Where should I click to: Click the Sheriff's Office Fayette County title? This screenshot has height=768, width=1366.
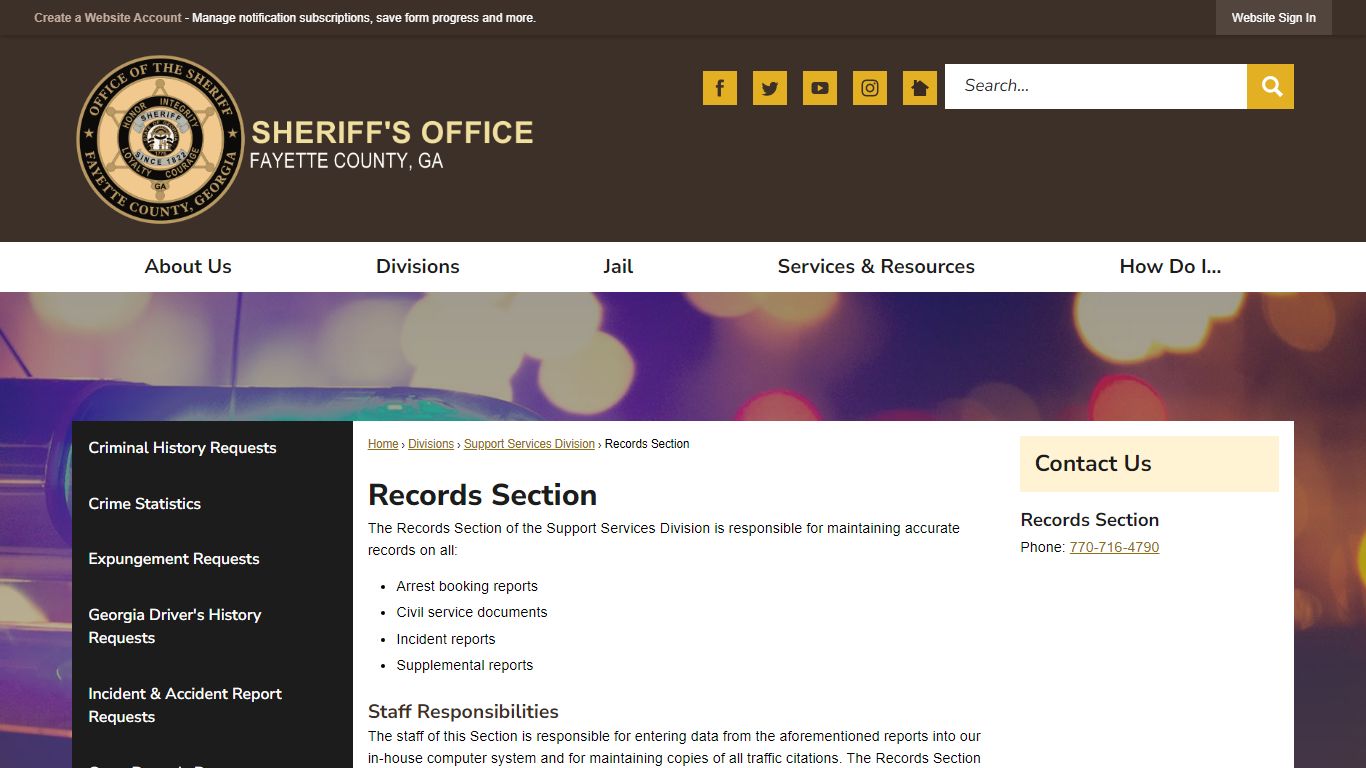[391, 145]
